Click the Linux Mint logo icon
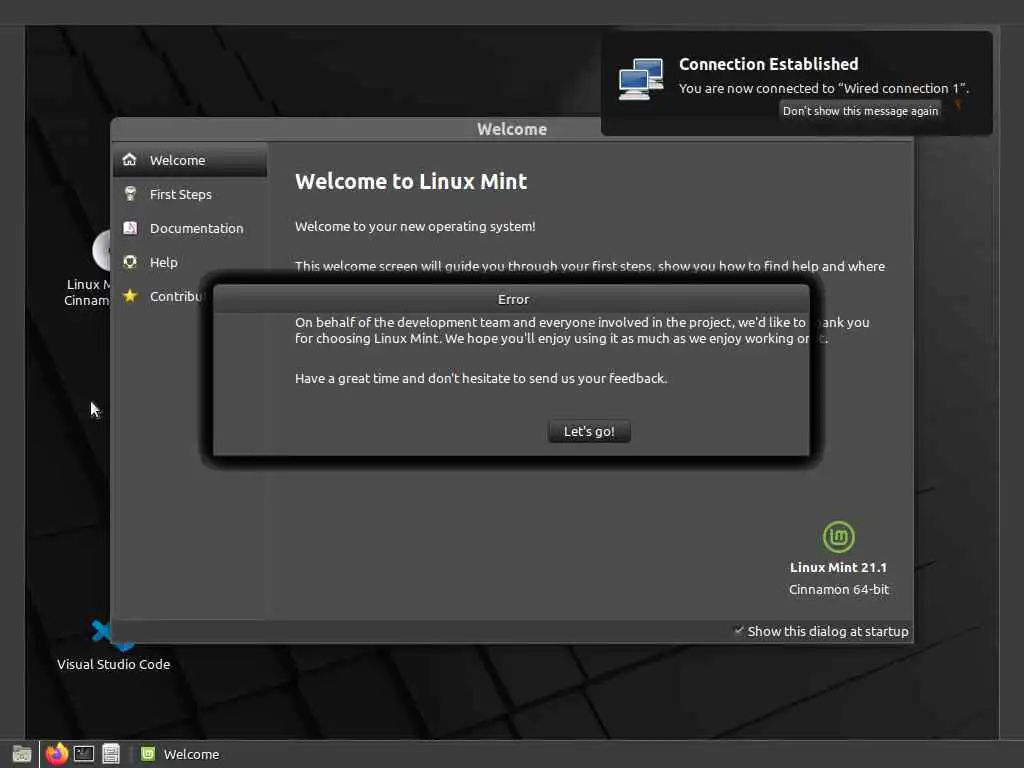The height and width of the screenshot is (768, 1024). (x=839, y=537)
